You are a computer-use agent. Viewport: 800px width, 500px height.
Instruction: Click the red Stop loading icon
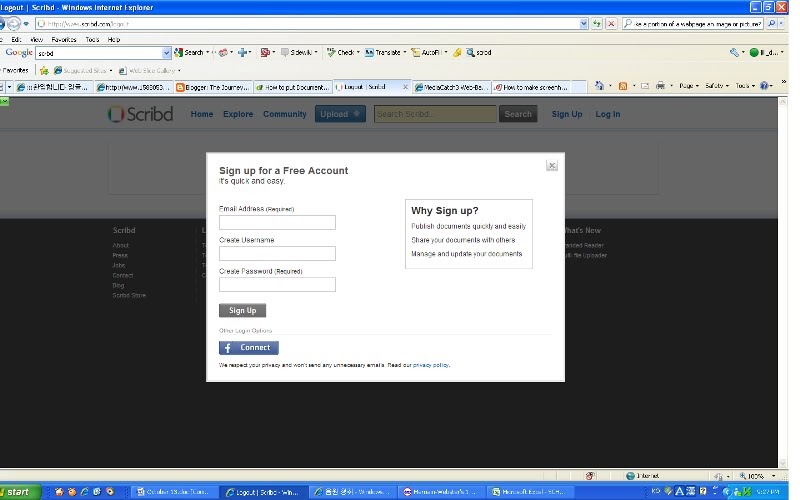click(611, 23)
